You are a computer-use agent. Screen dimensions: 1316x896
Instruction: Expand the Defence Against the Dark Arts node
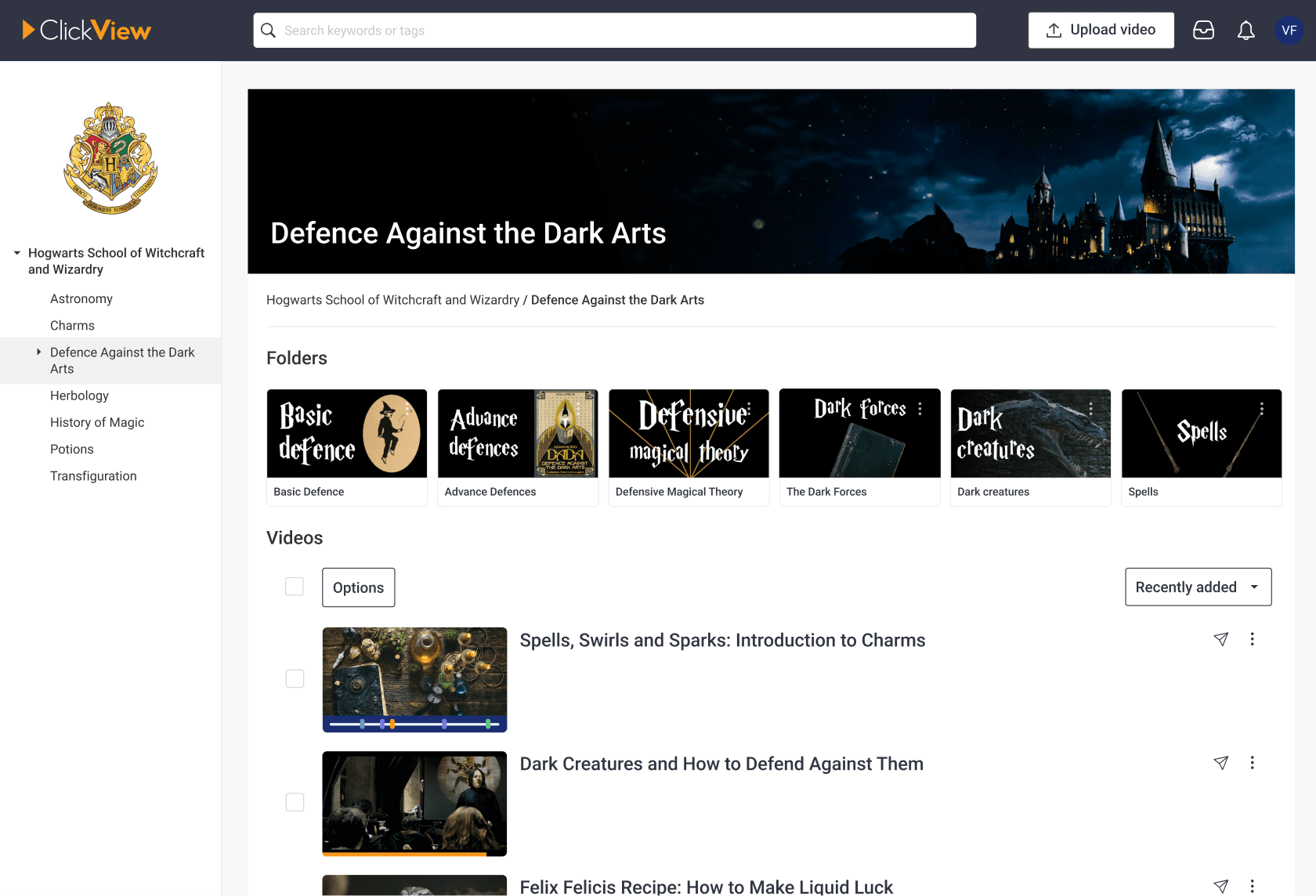click(x=40, y=352)
